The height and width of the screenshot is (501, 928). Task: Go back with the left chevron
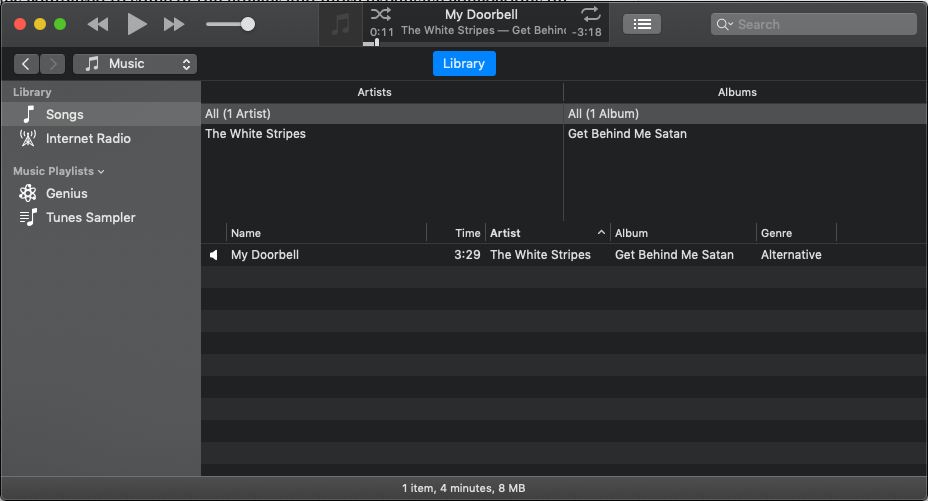pos(26,64)
